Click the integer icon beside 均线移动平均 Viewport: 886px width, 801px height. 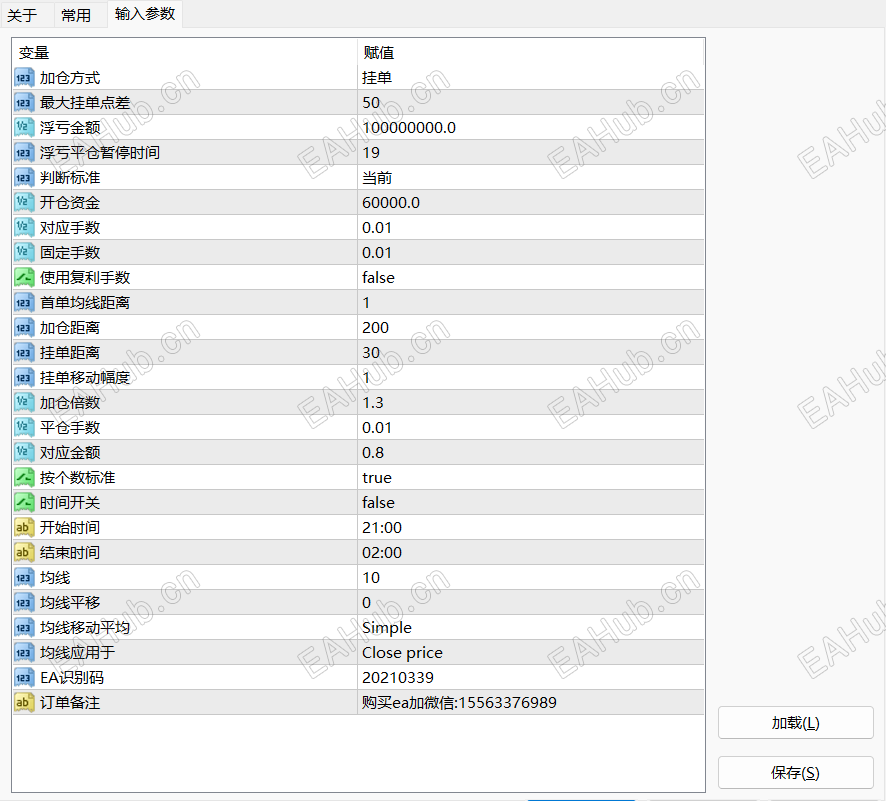click(x=24, y=627)
